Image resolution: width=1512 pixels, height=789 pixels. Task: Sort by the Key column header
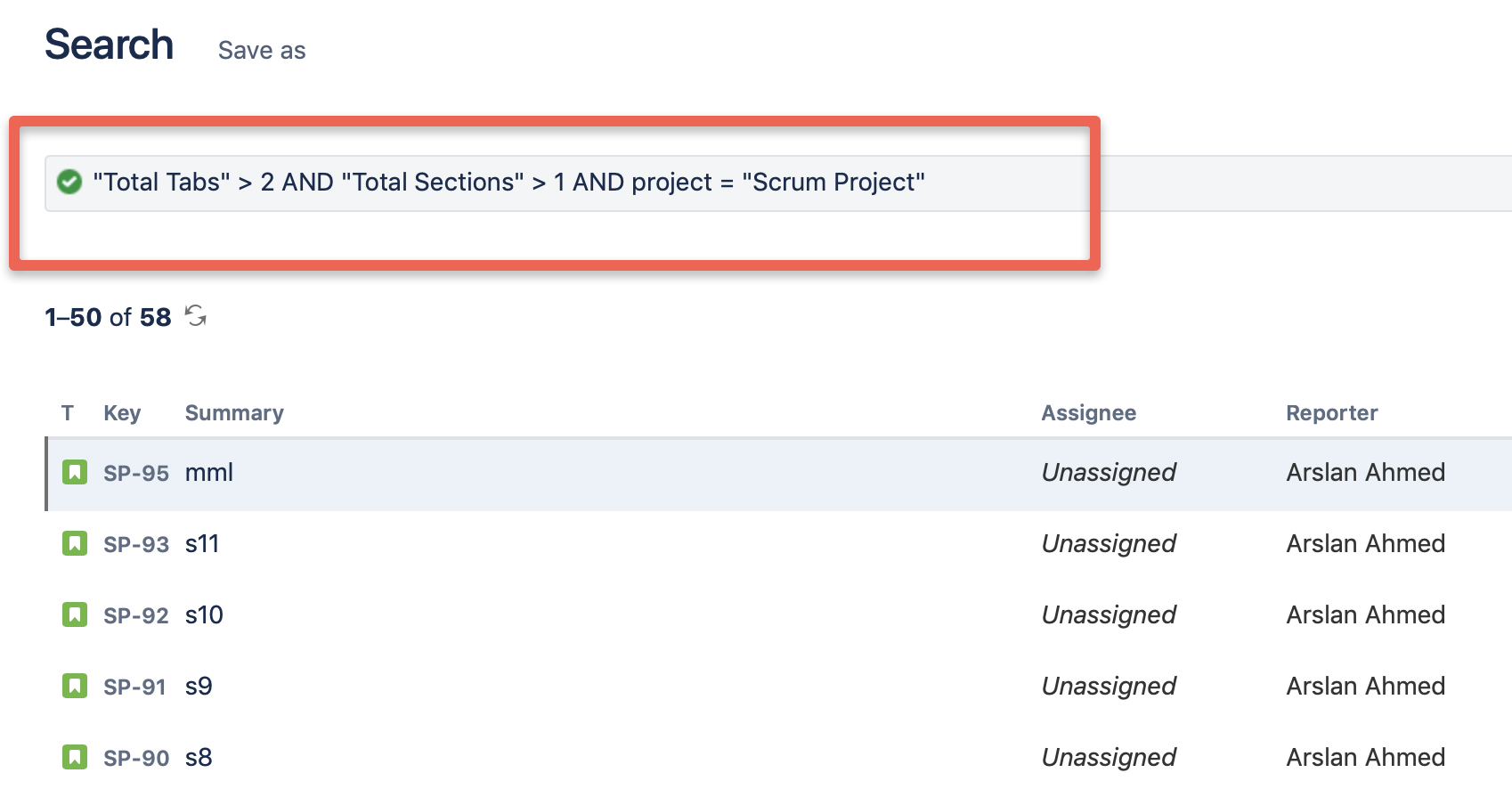point(122,413)
